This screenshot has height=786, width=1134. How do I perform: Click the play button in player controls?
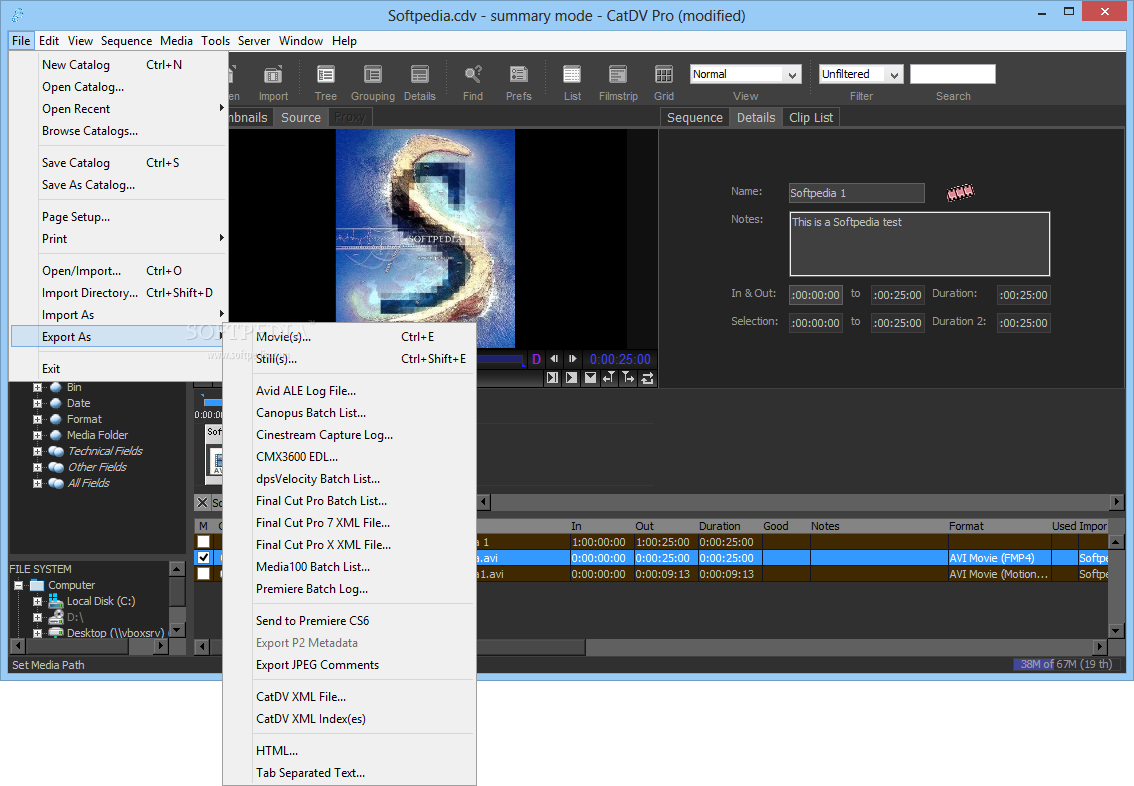(x=571, y=377)
